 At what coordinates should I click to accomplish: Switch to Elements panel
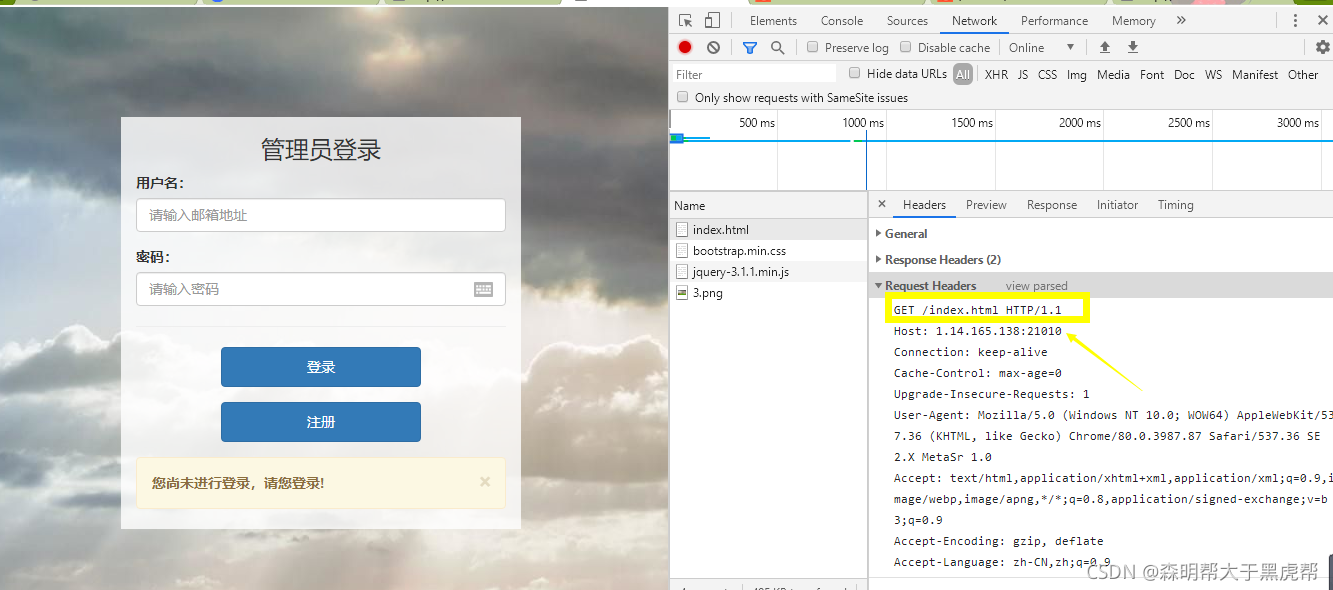(x=773, y=20)
